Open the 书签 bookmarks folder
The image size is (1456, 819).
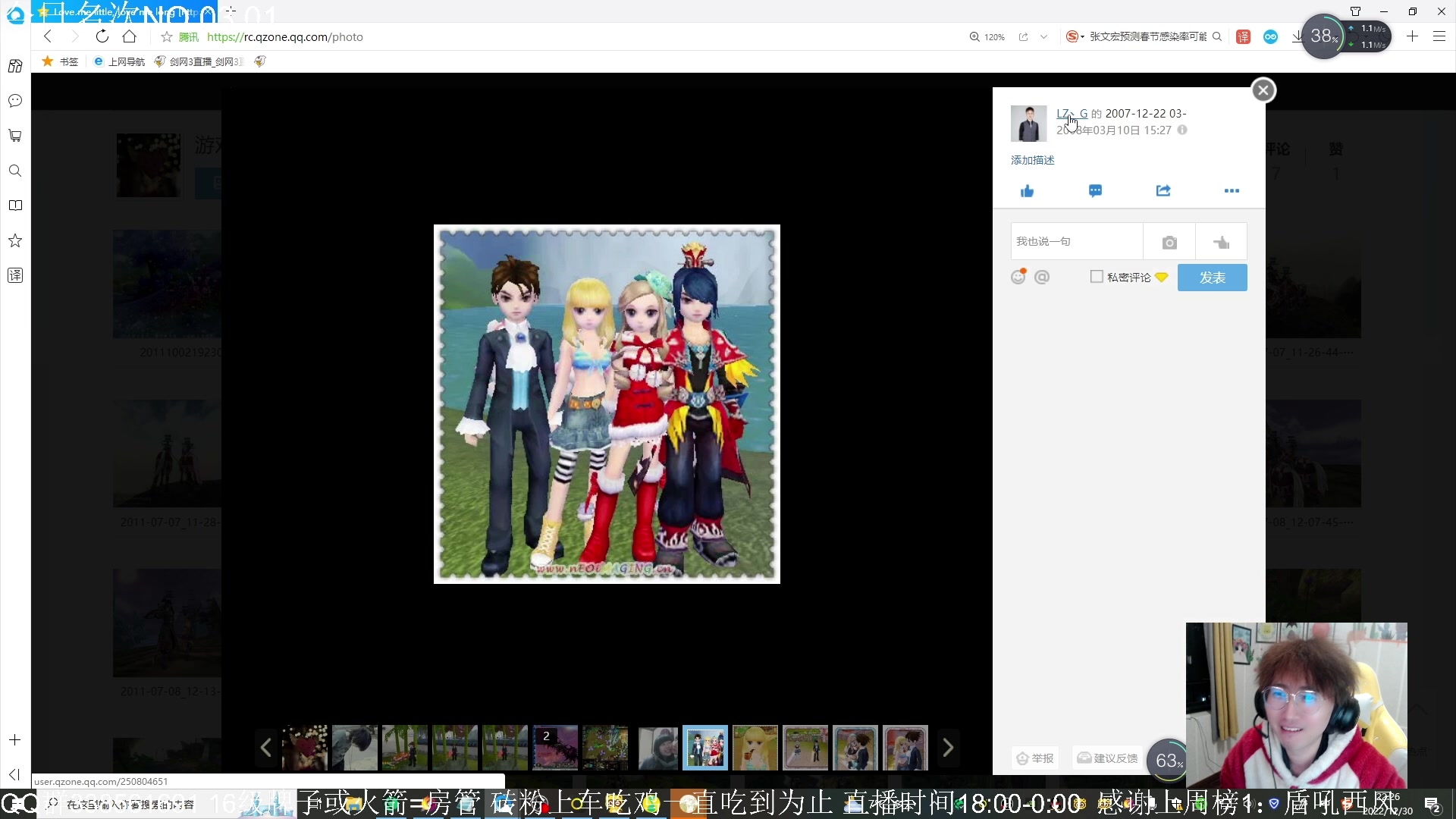[61, 61]
